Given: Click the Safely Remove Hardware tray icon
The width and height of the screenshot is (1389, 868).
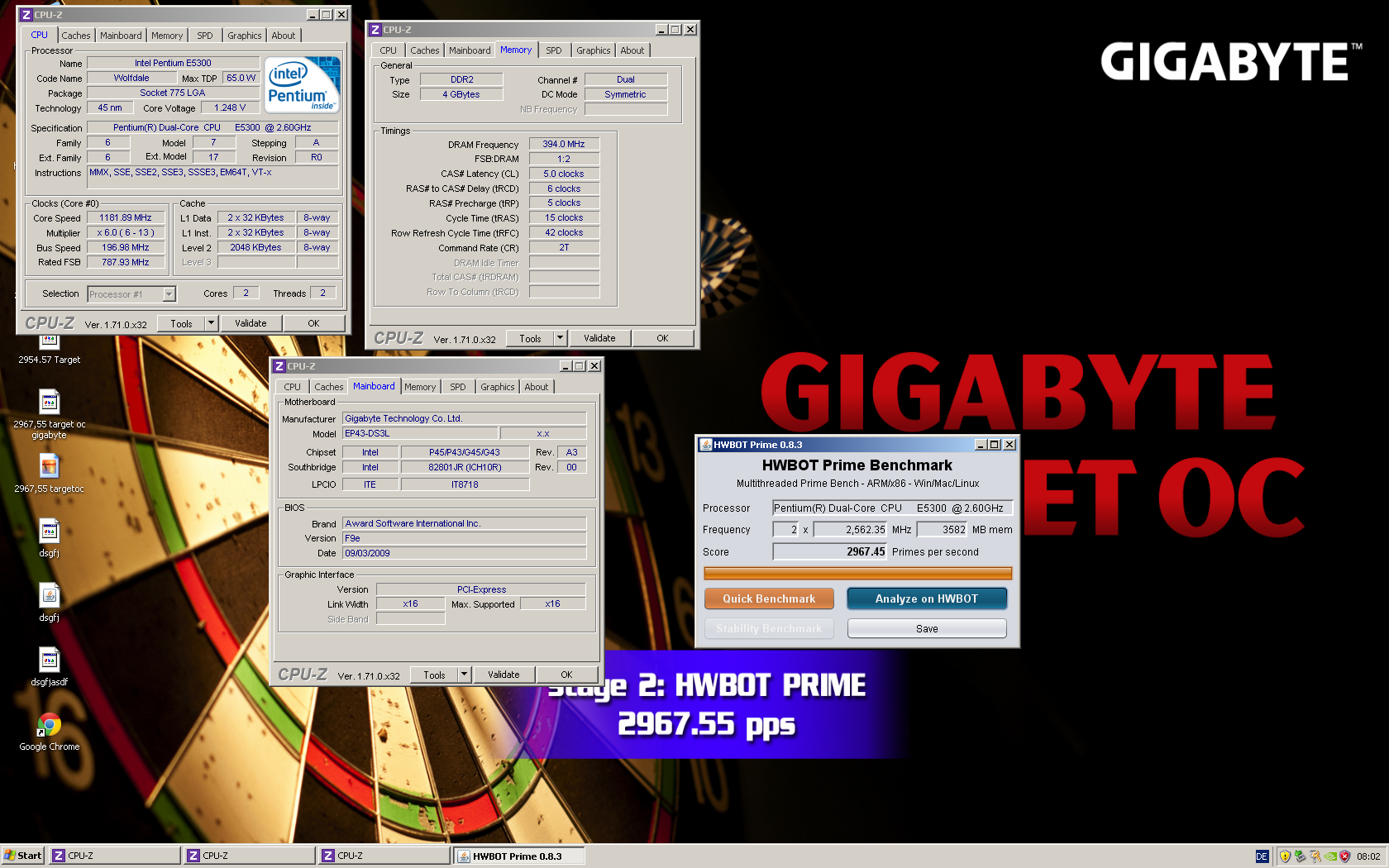Looking at the screenshot, I should pos(1300,856).
